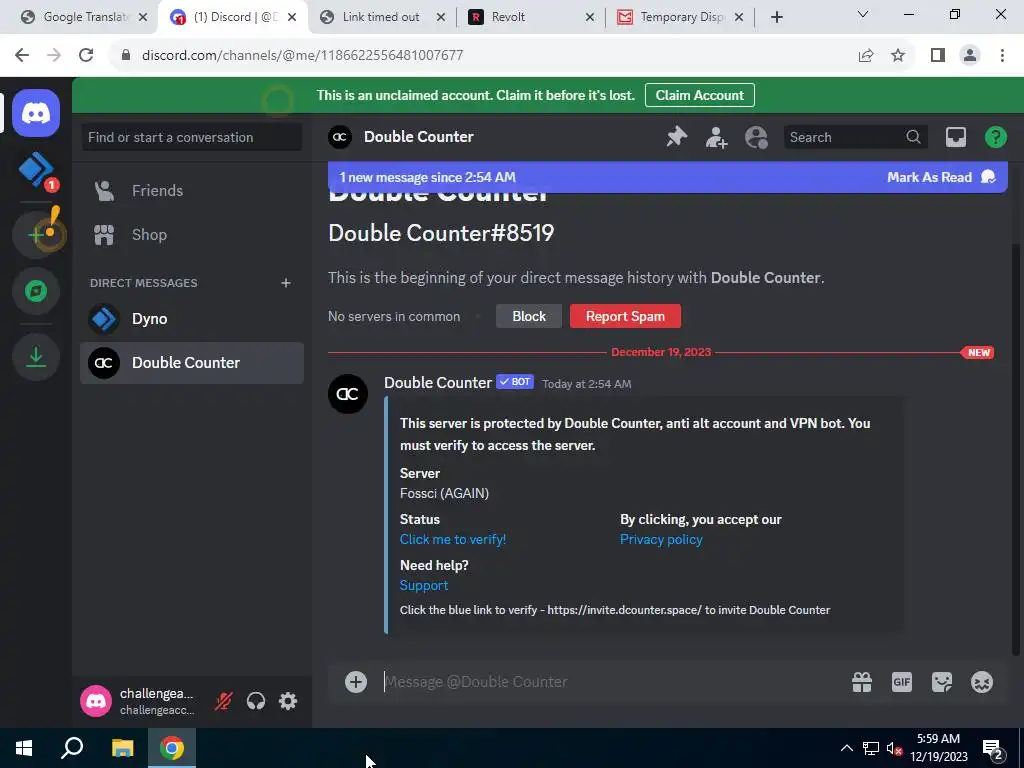
Task: Open File Explorer from taskbar
Action: [x=122, y=748]
